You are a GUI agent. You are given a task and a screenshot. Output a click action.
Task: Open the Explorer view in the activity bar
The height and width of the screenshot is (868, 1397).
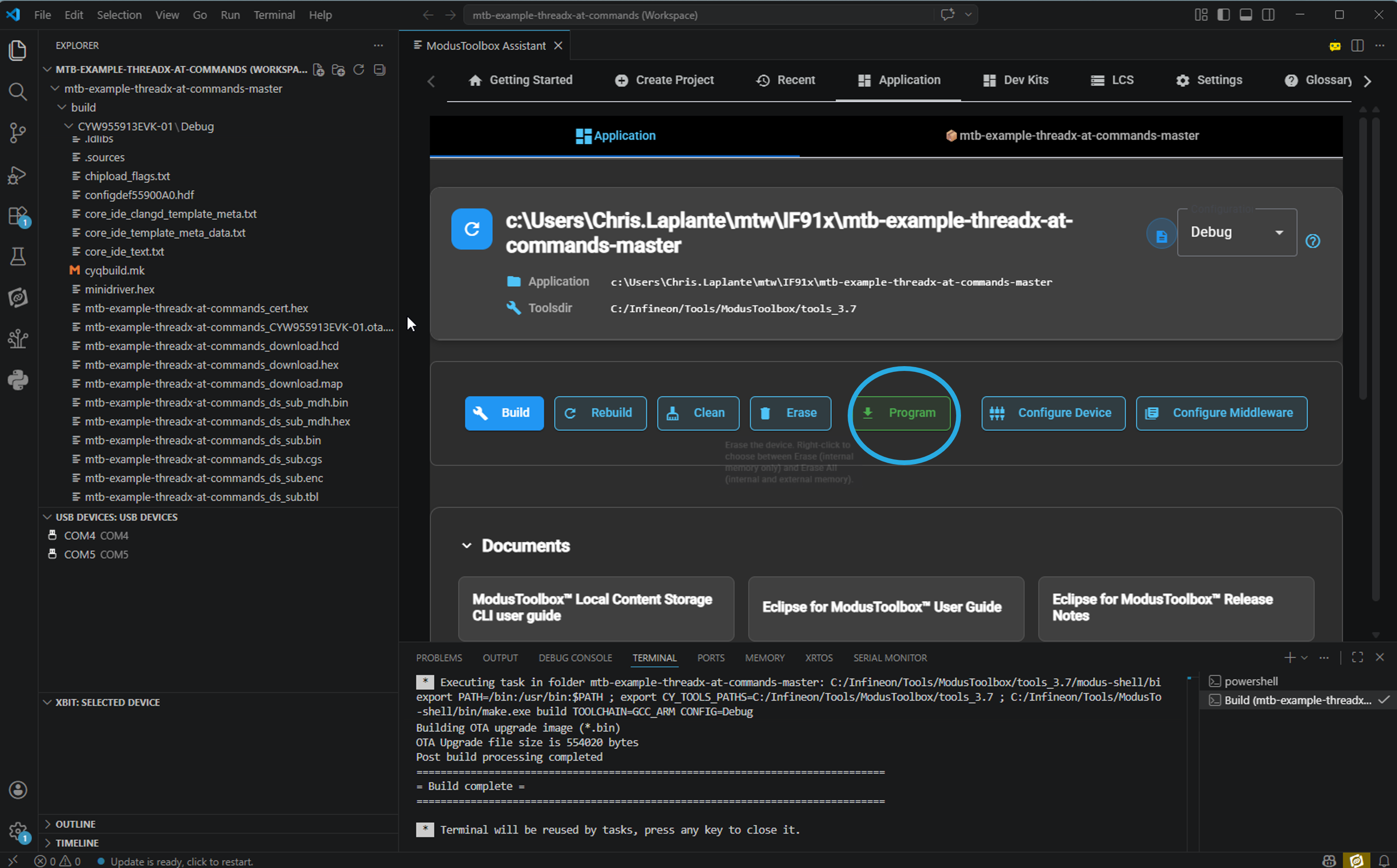[18, 51]
